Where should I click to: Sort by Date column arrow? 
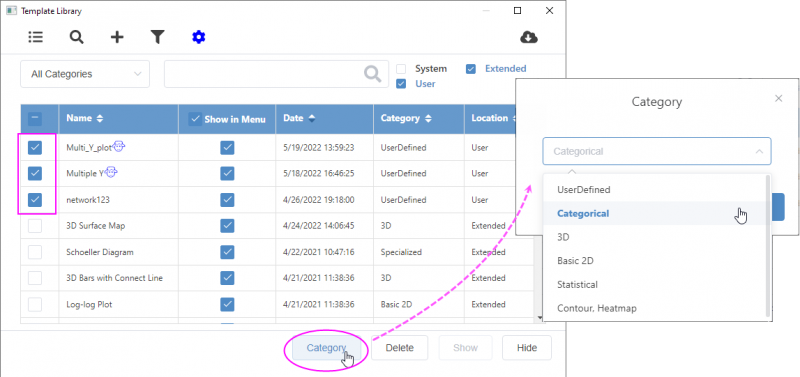pyautogui.click(x=311, y=118)
